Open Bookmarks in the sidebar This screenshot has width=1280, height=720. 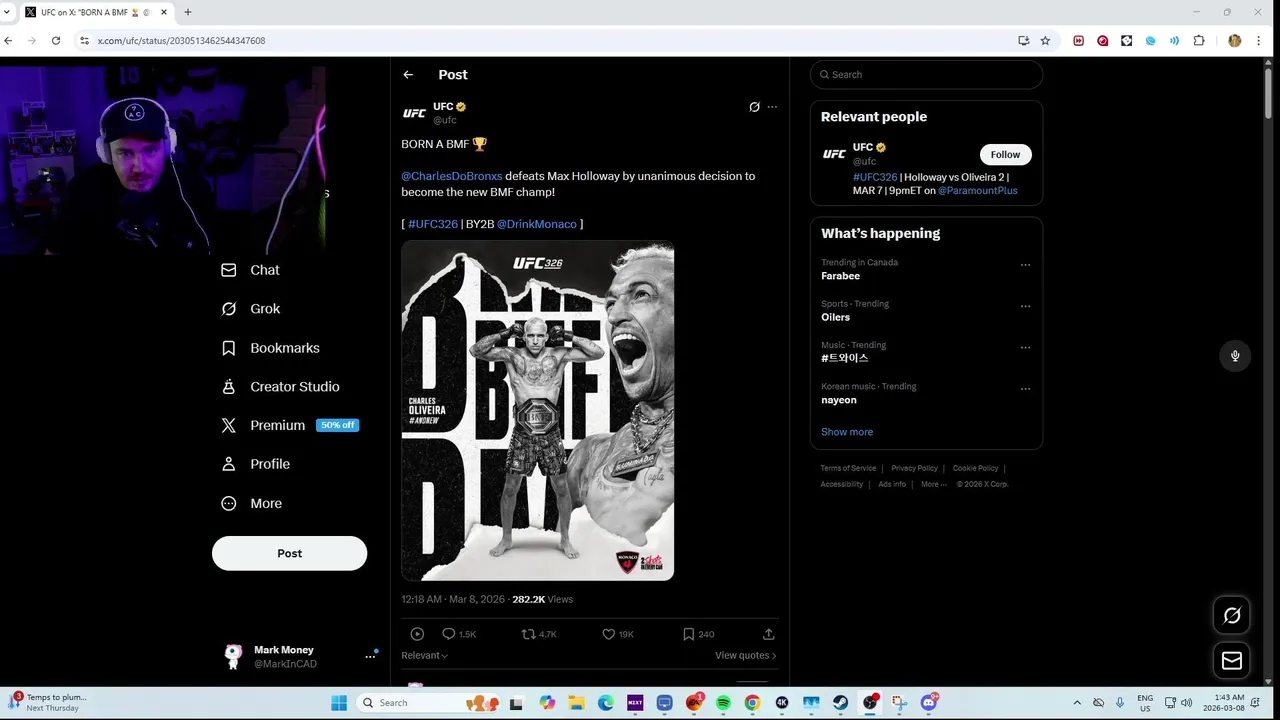point(270,348)
